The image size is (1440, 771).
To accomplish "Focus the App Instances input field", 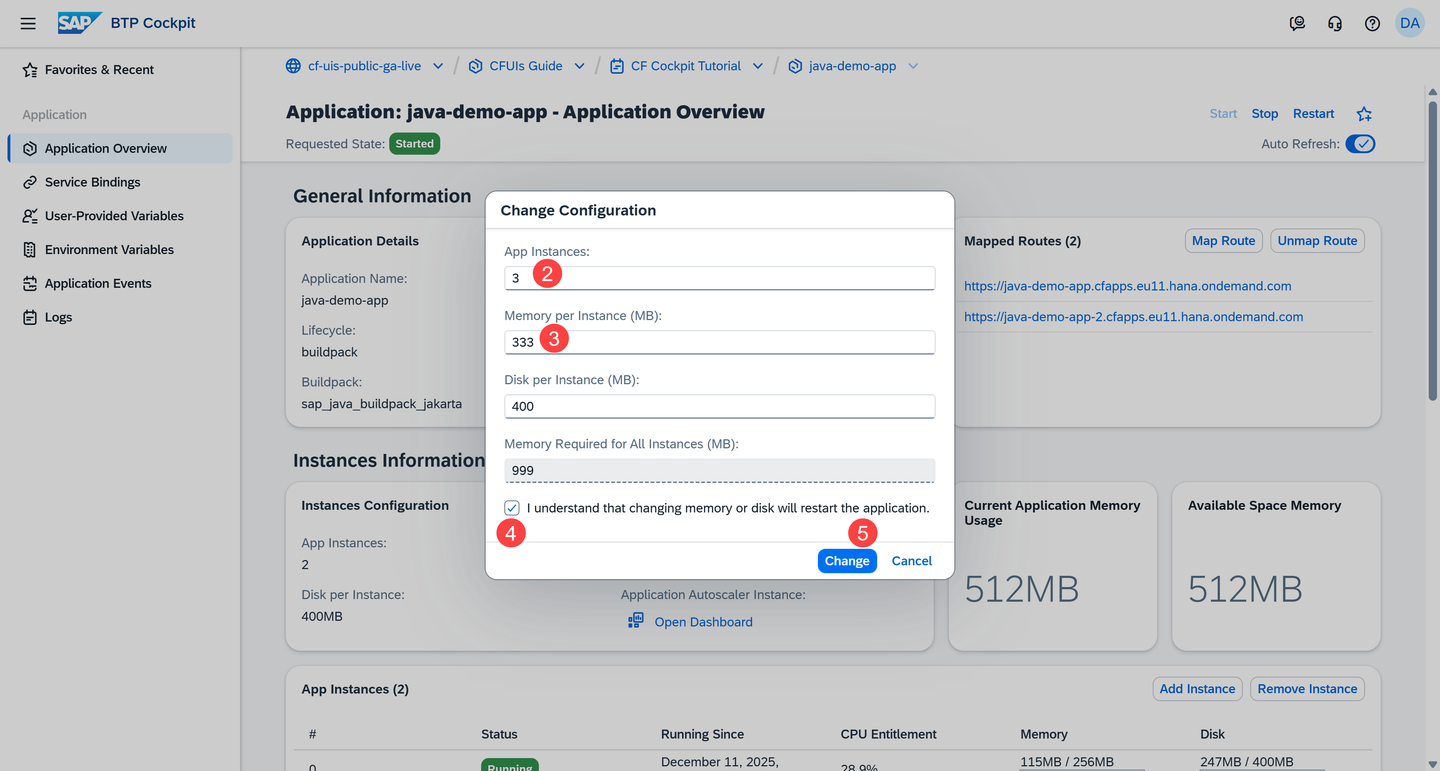I will tap(720, 278).
